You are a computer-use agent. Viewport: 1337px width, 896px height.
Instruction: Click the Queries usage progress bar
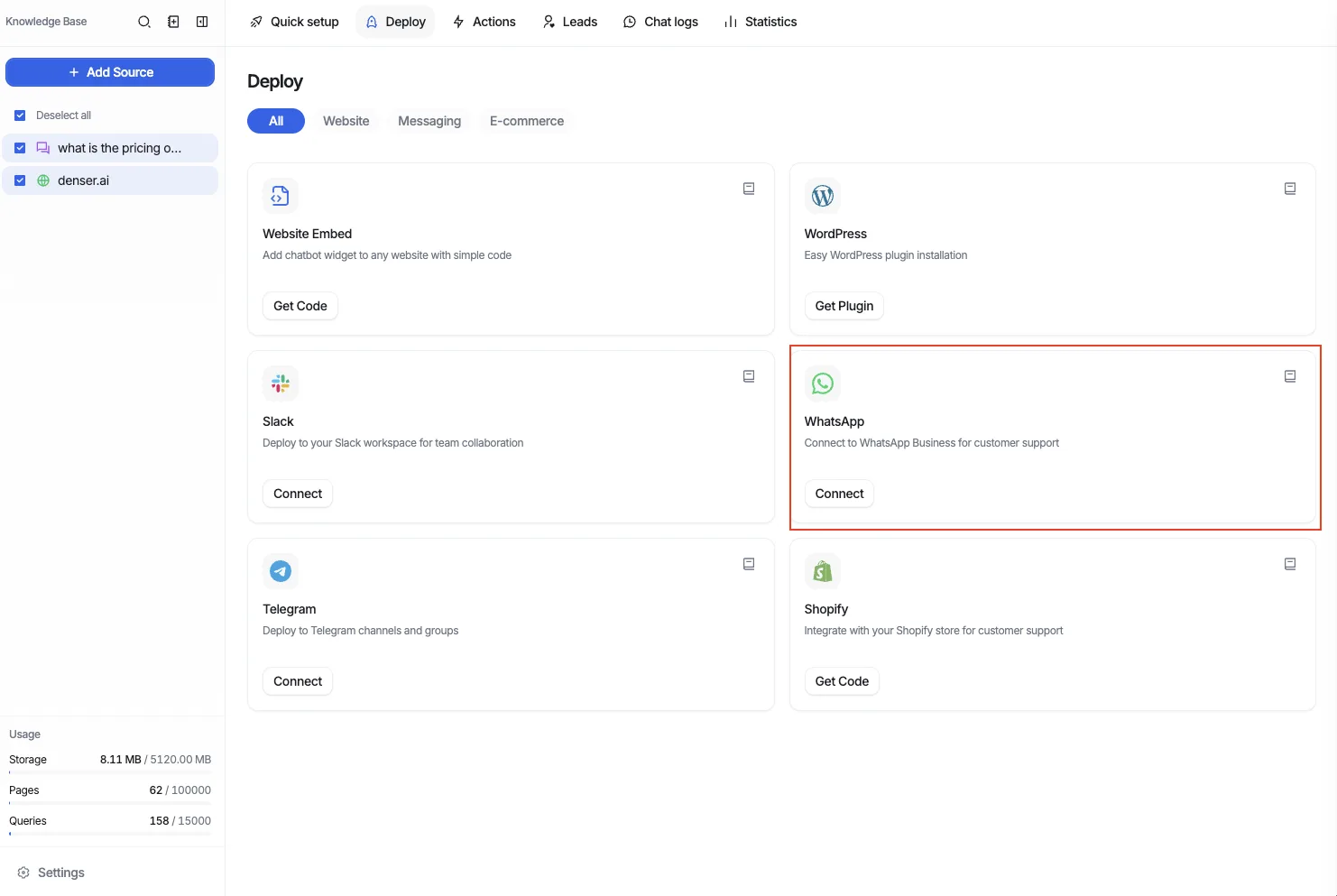pos(110,834)
